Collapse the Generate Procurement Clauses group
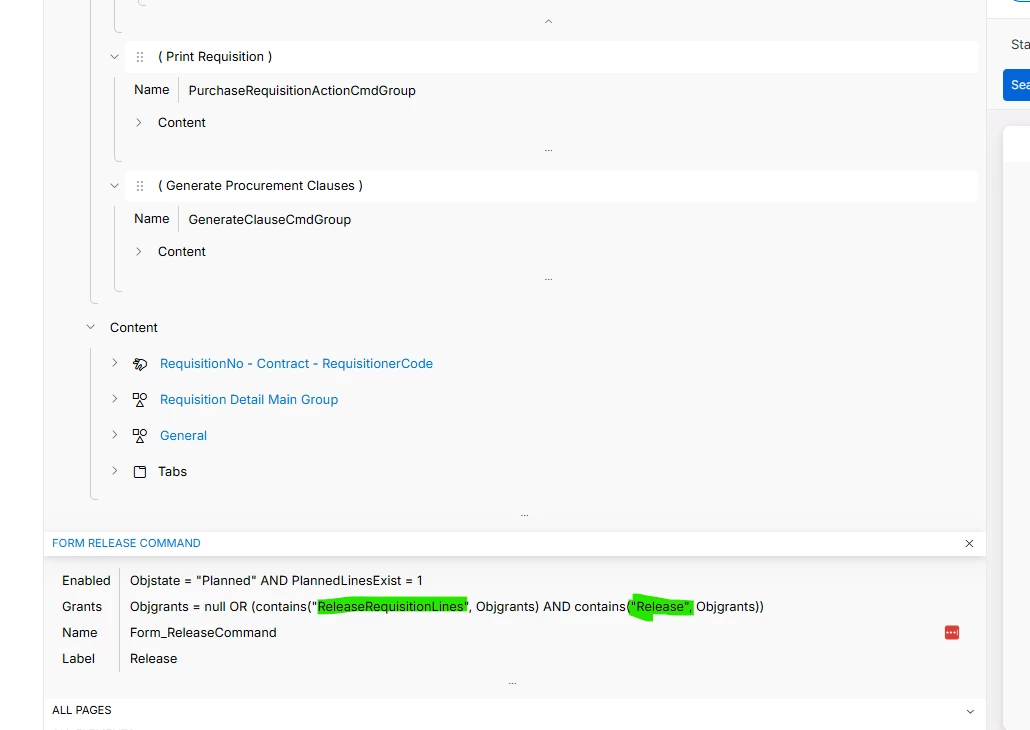 [x=114, y=185]
